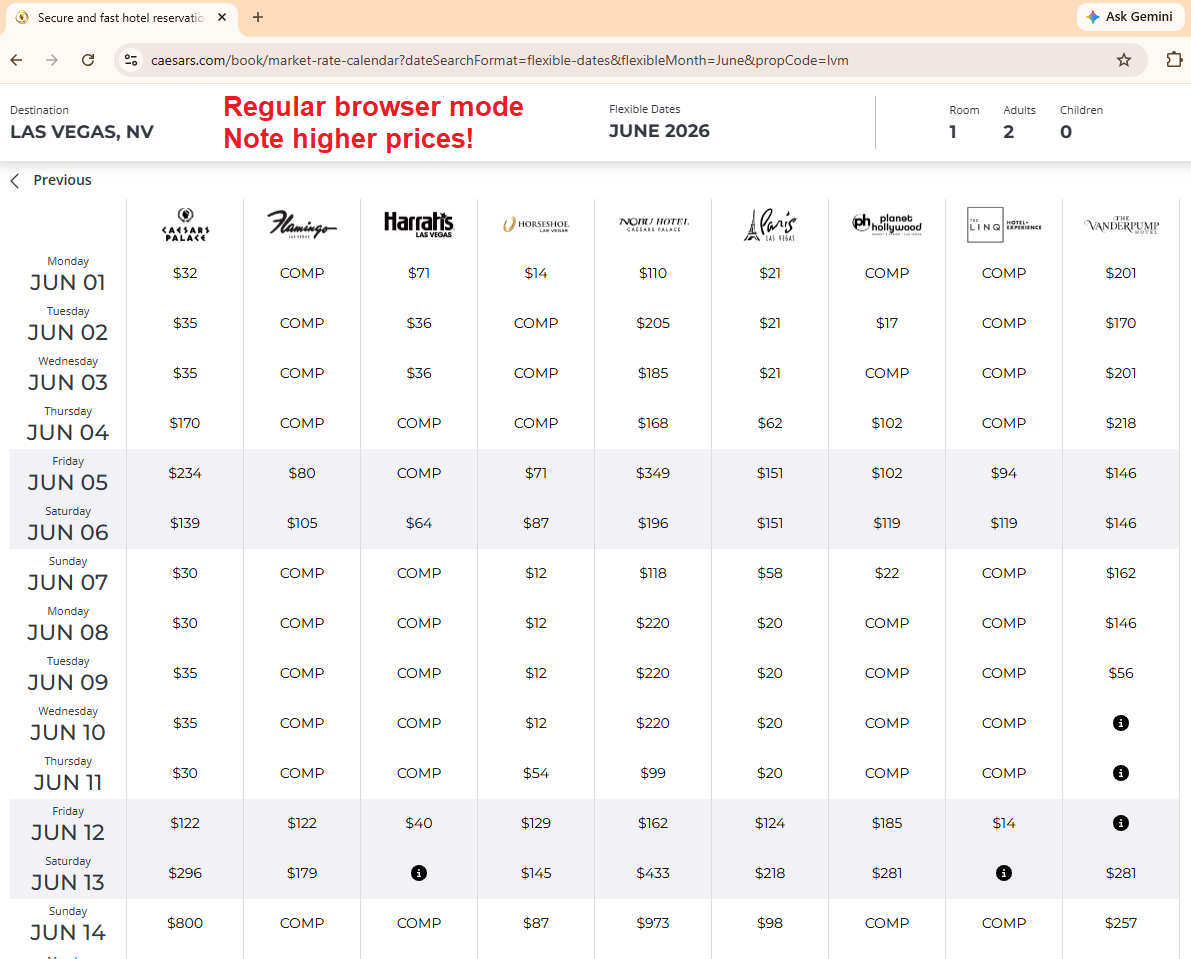
Task: Close the hotel reservation tab
Action: click(222, 17)
